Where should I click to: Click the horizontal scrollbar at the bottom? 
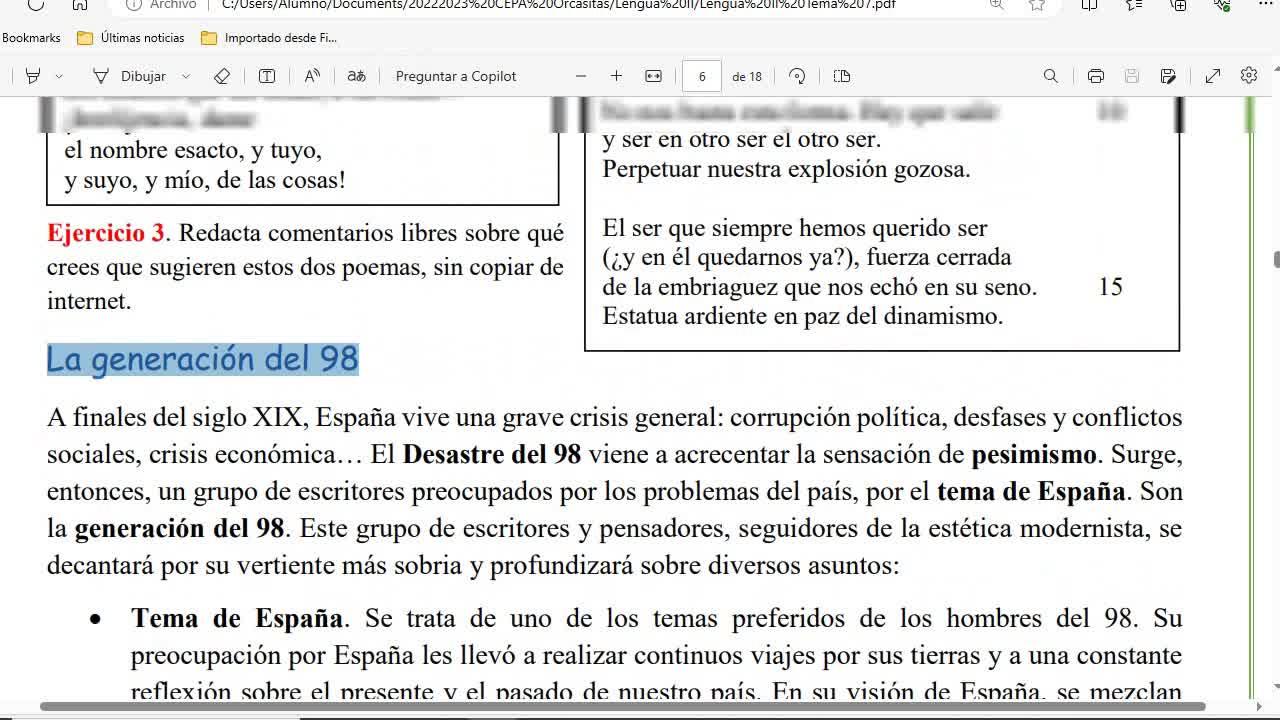[622, 707]
